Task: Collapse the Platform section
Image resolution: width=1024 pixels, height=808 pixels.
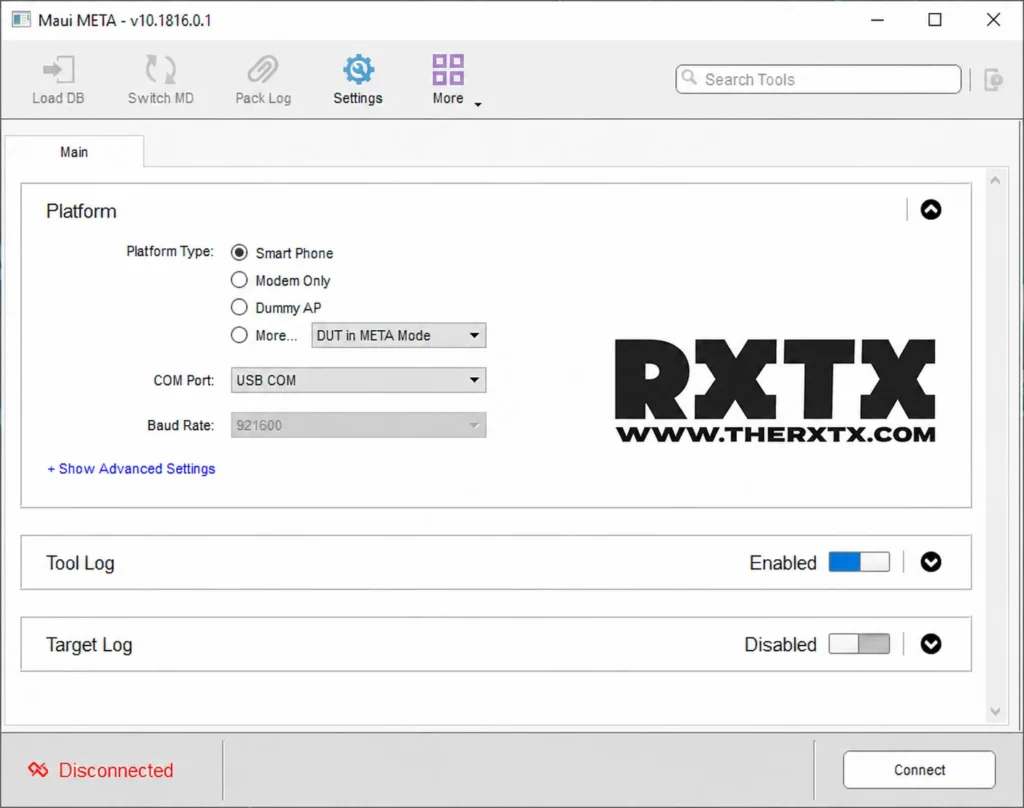Action: tap(931, 210)
